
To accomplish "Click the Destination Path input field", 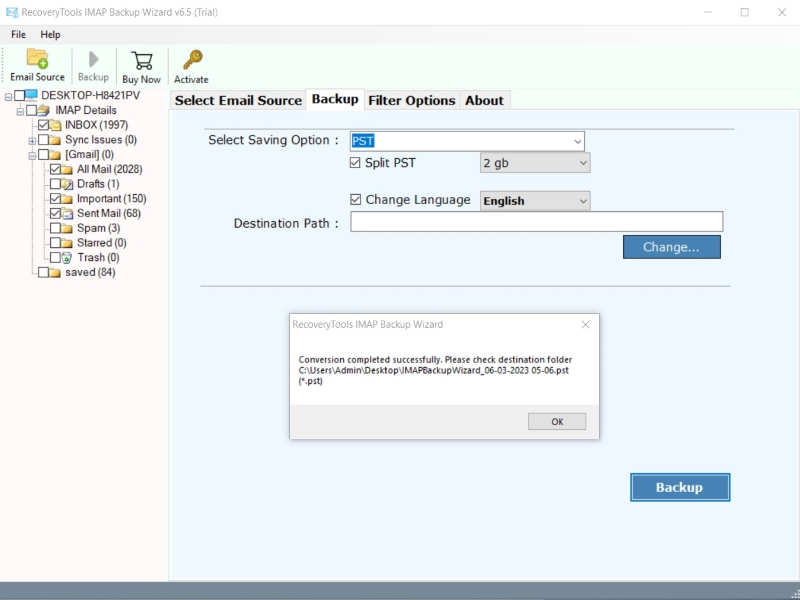I will 537,221.
